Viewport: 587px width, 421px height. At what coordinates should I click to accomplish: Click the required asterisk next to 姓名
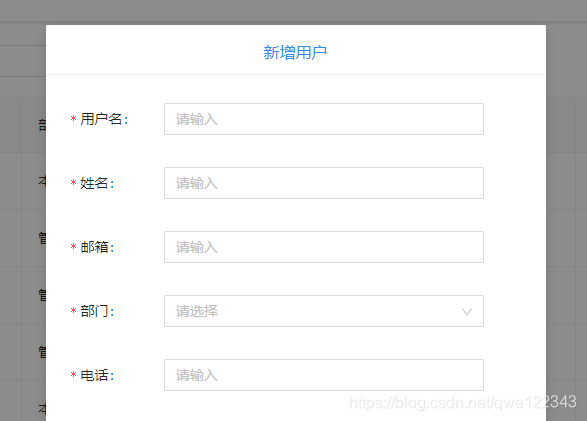click(x=73, y=183)
